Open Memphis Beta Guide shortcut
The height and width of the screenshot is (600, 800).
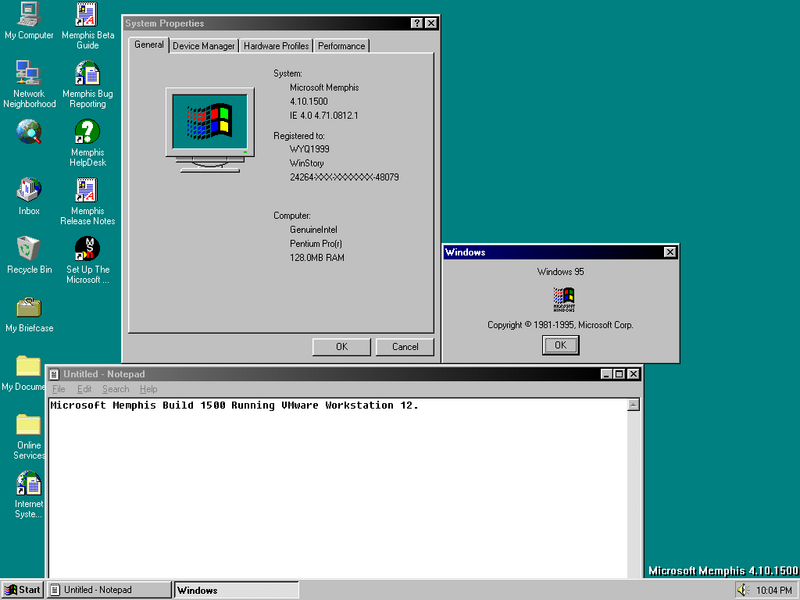point(87,16)
